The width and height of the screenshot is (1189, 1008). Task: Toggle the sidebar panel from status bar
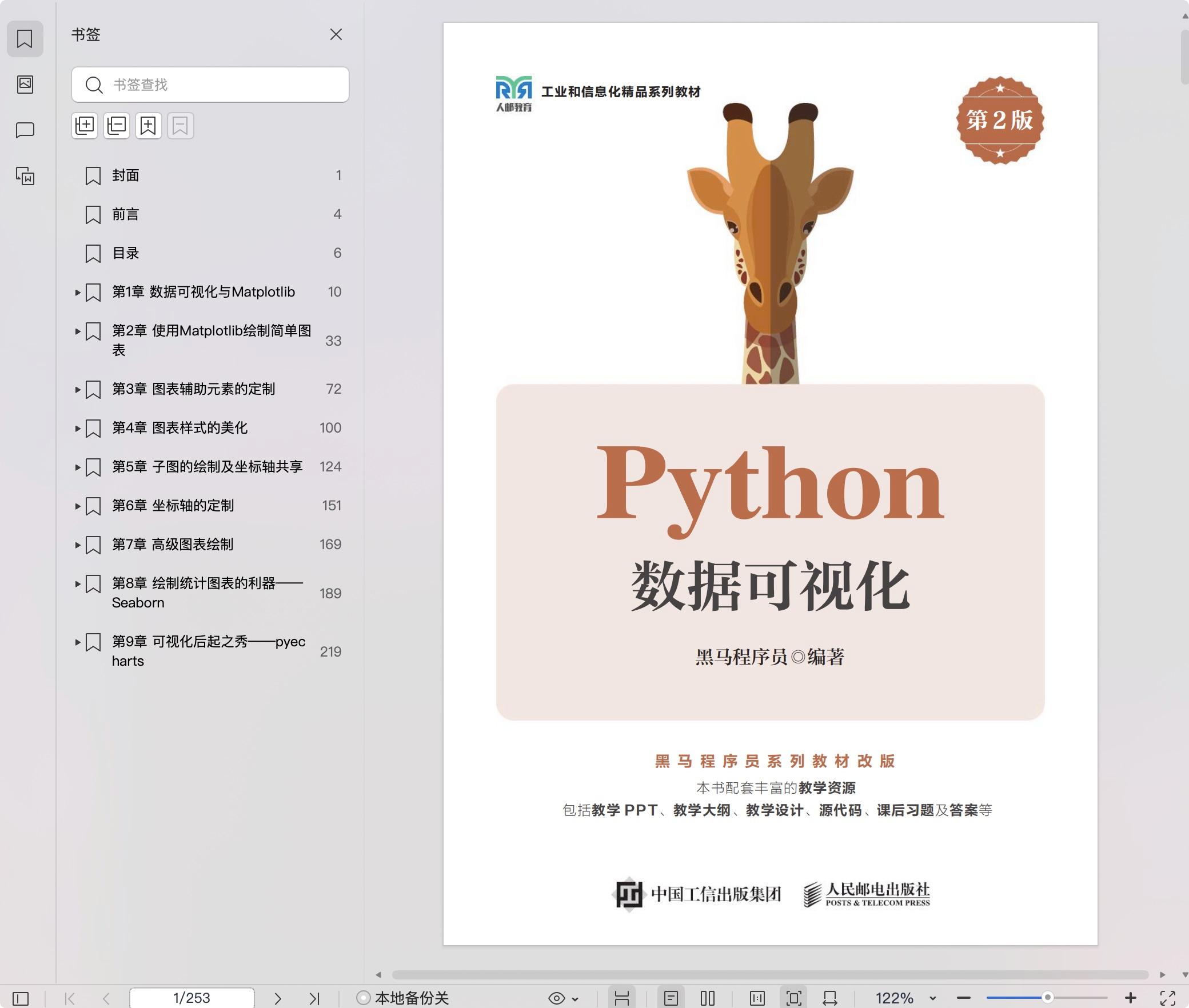click(x=21, y=998)
